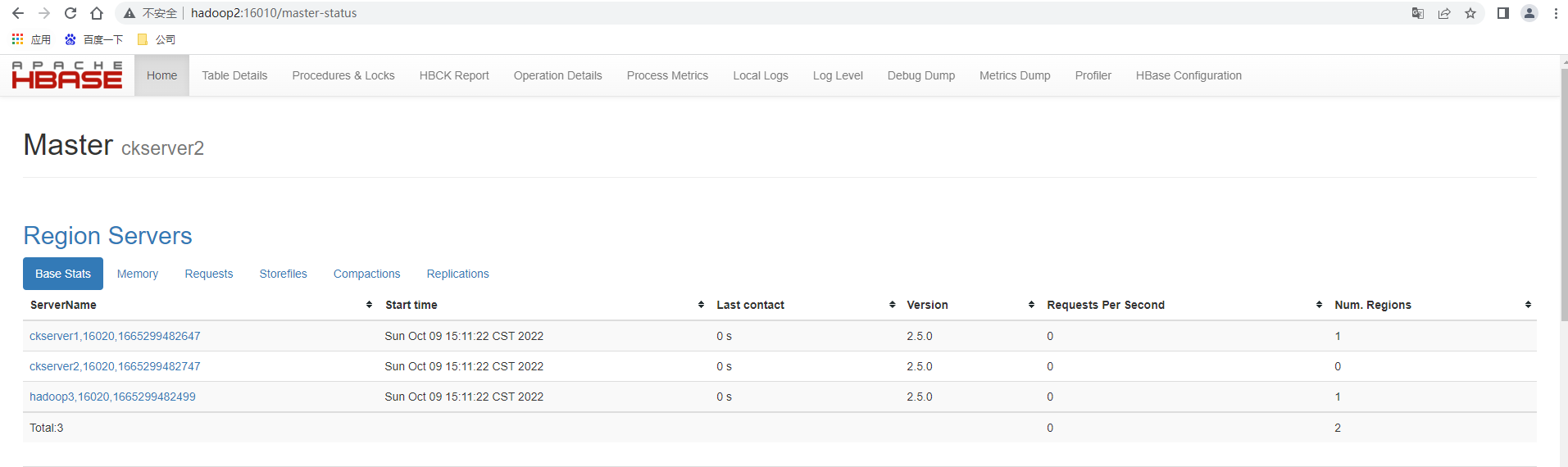Viewport: 1568px width, 467px height.
Task: Click the browser forward arrow
Action: pyautogui.click(x=44, y=13)
